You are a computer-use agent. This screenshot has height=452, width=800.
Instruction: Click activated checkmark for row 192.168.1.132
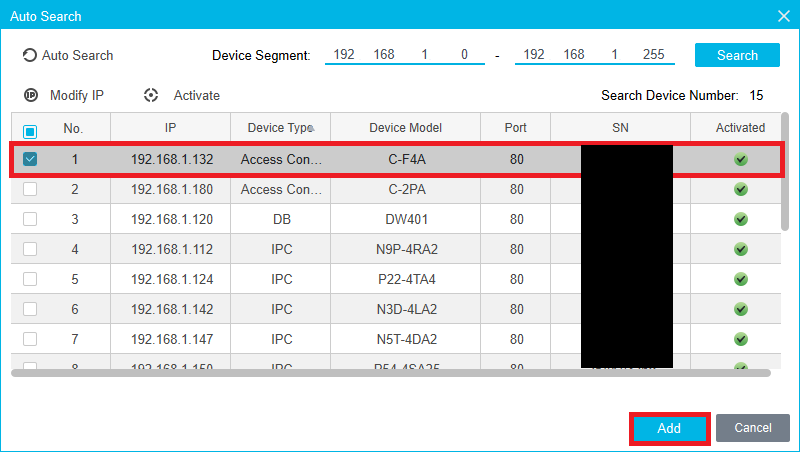741,160
